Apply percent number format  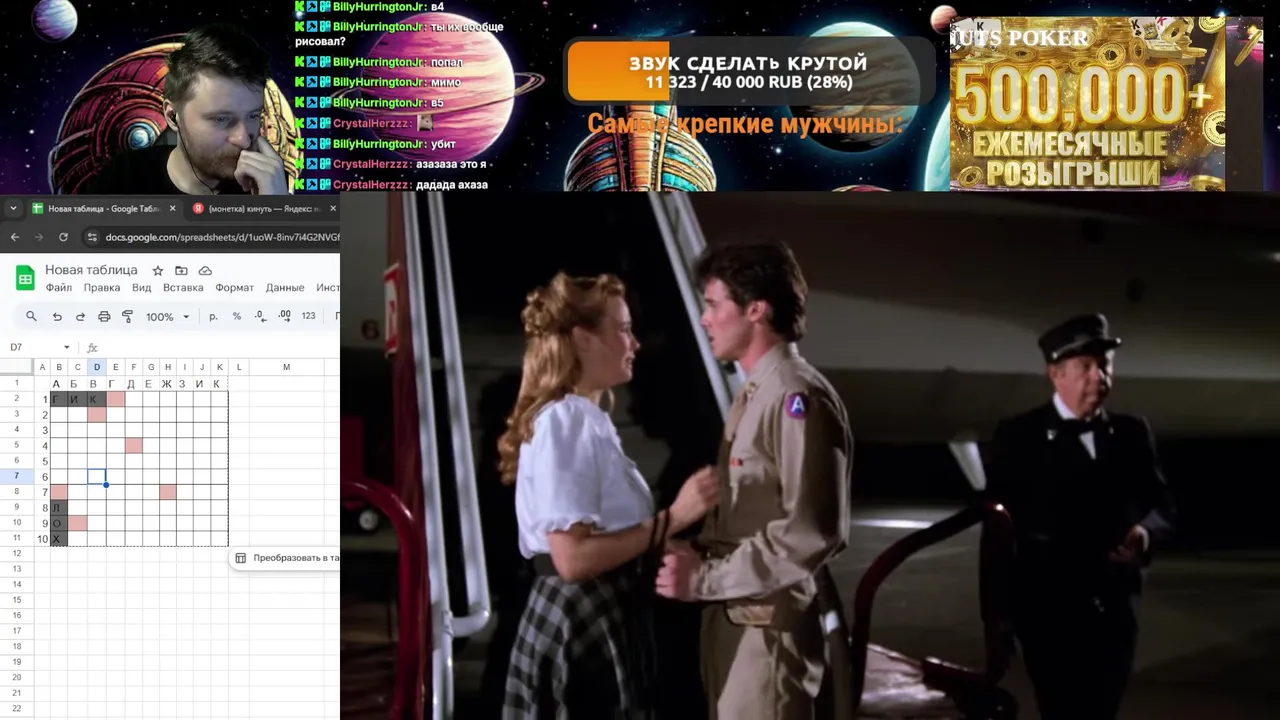click(x=237, y=316)
